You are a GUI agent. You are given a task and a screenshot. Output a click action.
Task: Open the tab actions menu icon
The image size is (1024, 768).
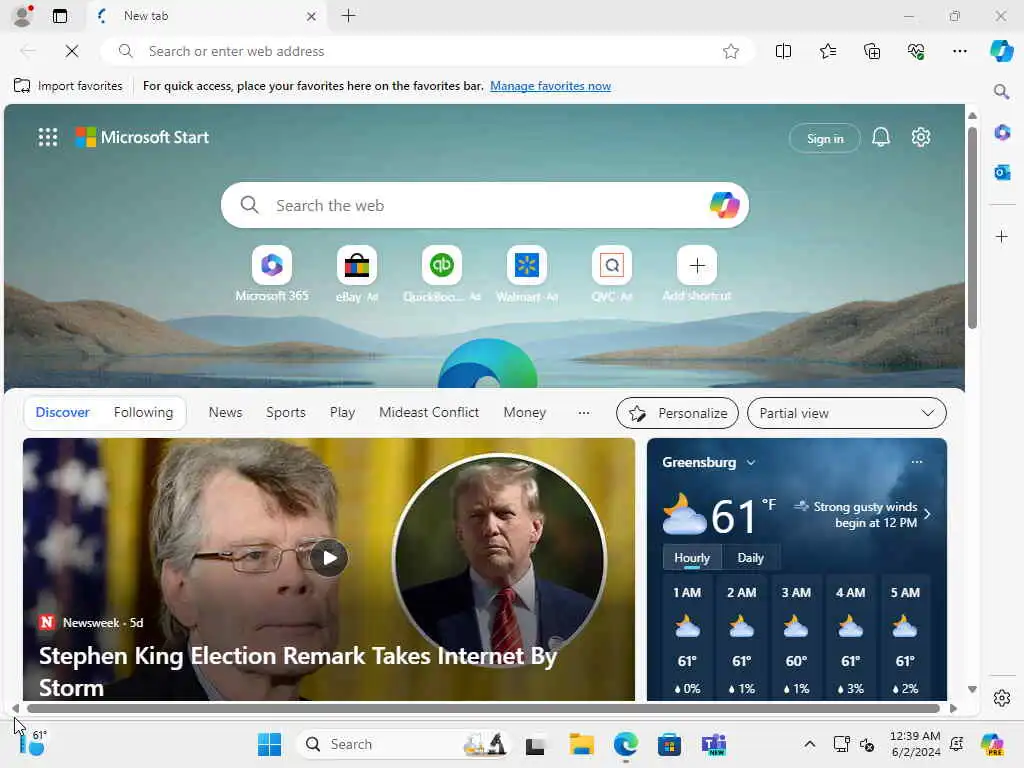click(60, 16)
